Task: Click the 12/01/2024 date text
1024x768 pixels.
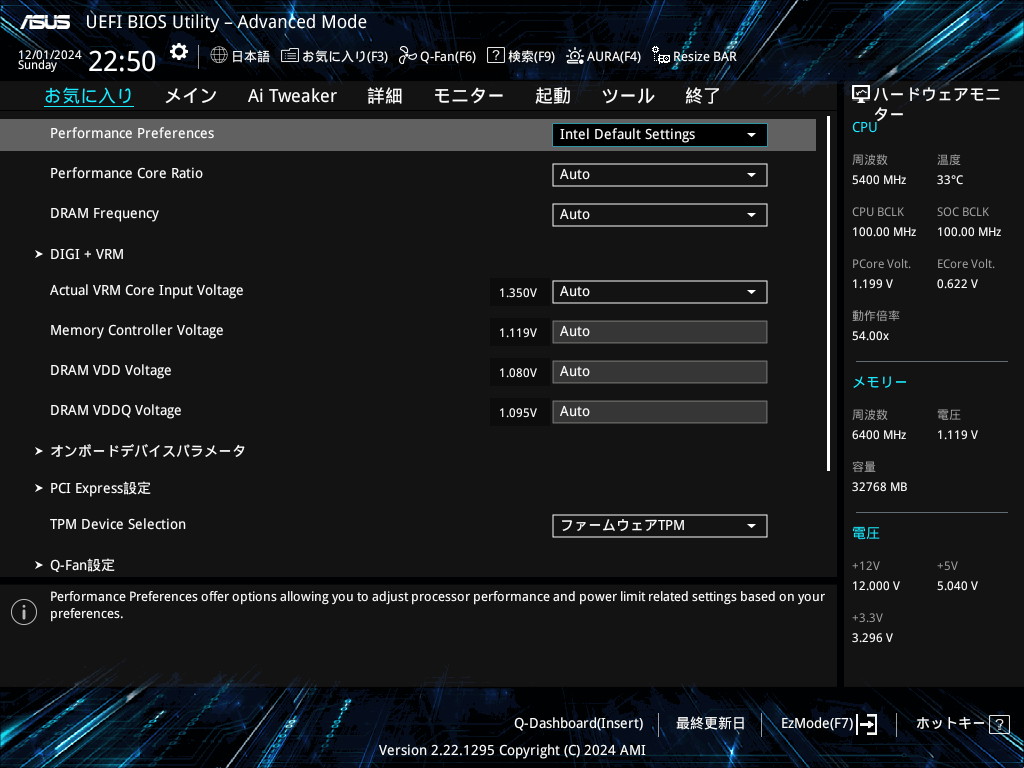Action: 50,55
